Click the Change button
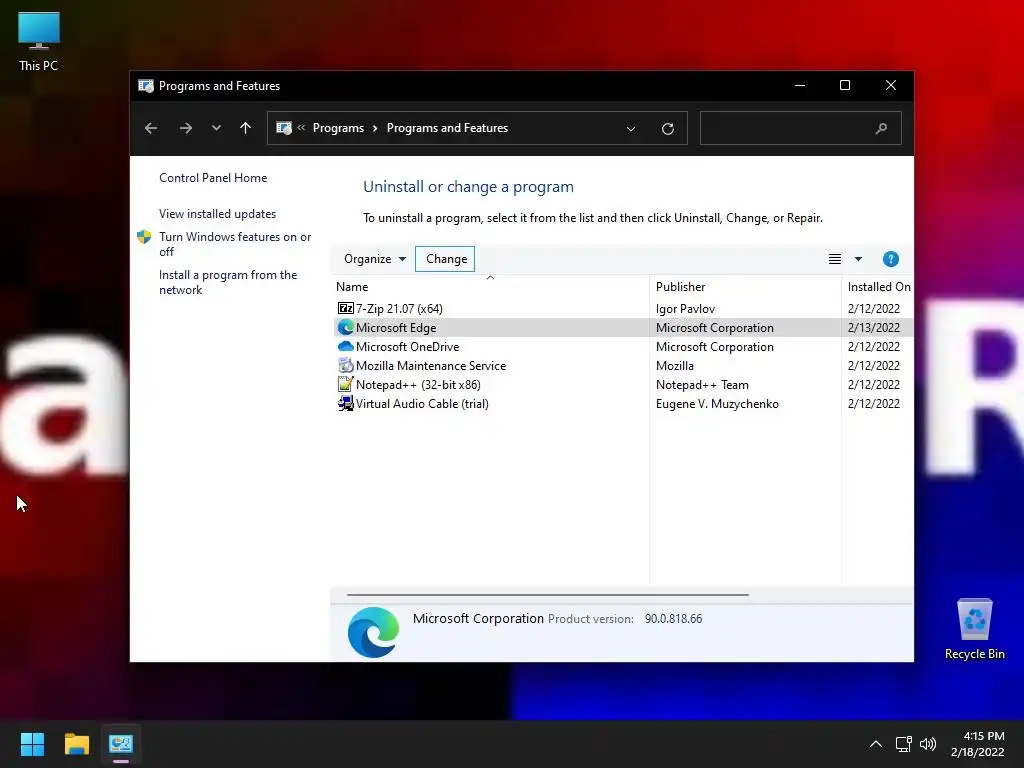Image resolution: width=1024 pixels, height=768 pixels. [x=446, y=259]
